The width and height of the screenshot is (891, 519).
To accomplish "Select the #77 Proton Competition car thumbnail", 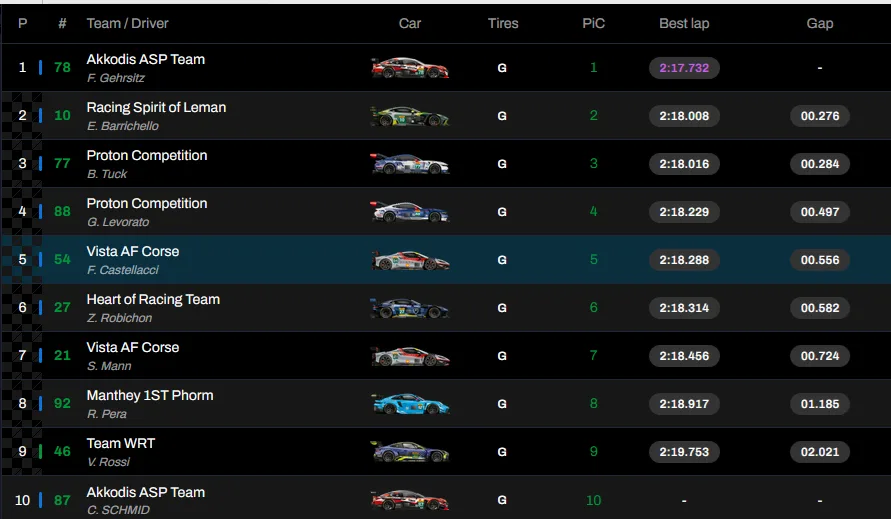I will pos(409,164).
